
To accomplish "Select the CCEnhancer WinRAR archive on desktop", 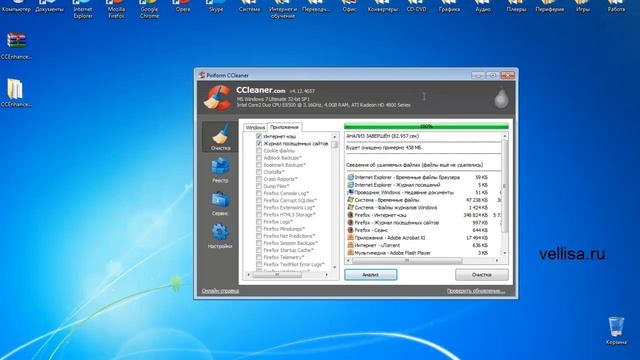I will [16, 46].
